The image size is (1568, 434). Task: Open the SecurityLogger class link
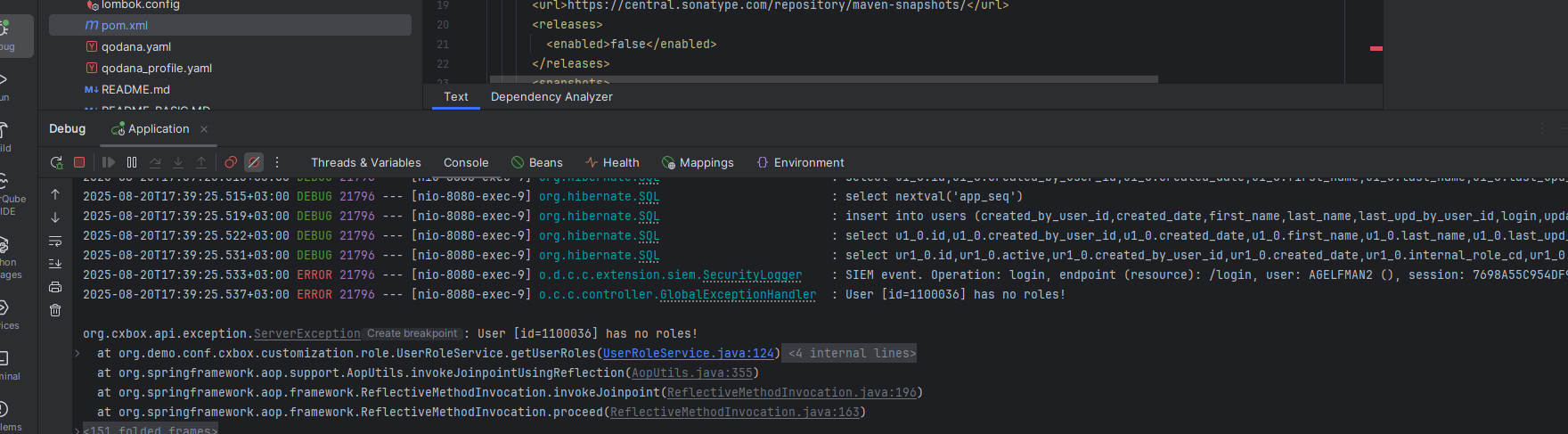click(x=752, y=275)
